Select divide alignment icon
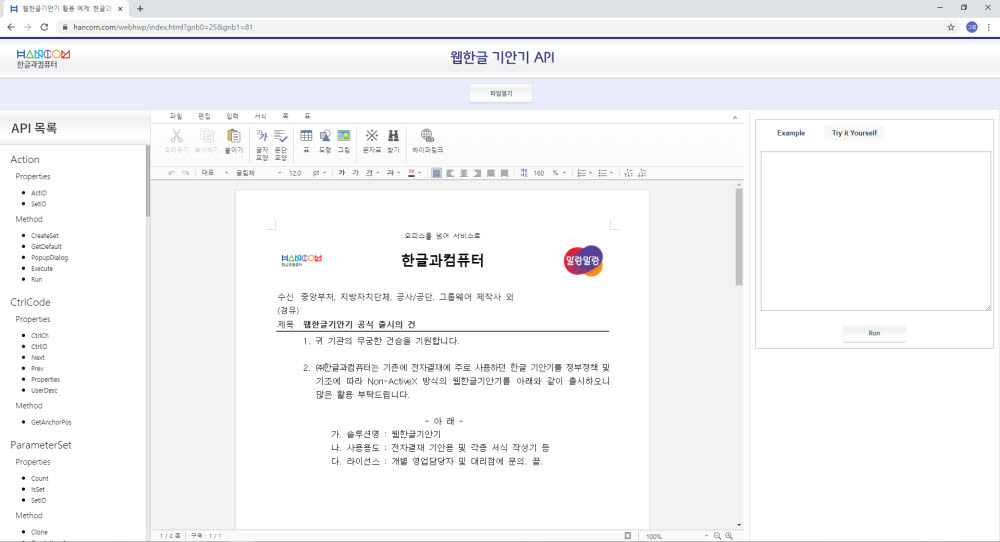 pyautogui.click(x=504, y=173)
